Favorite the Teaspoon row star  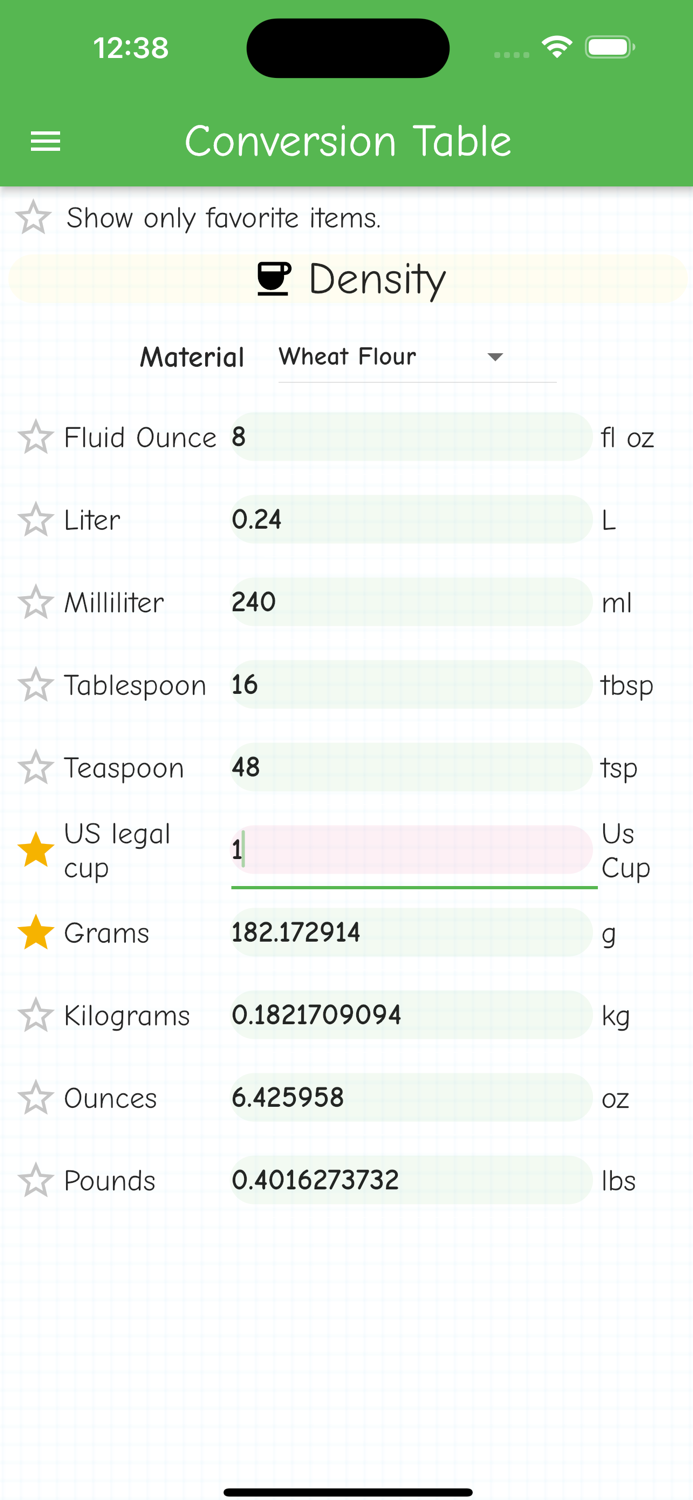(x=35, y=767)
